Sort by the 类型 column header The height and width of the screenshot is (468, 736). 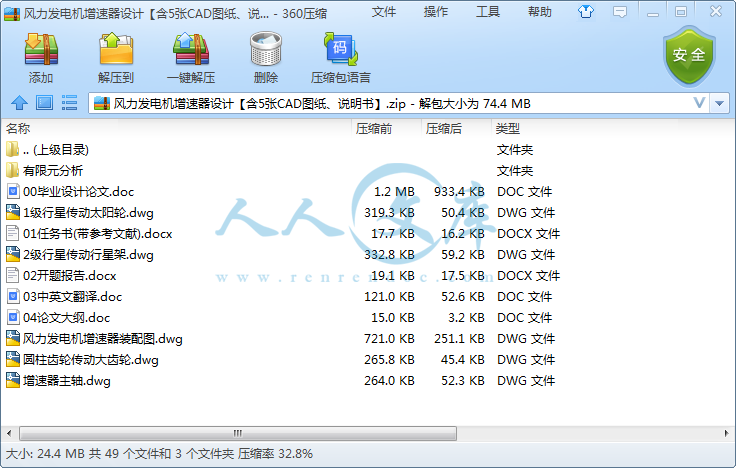(507, 128)
